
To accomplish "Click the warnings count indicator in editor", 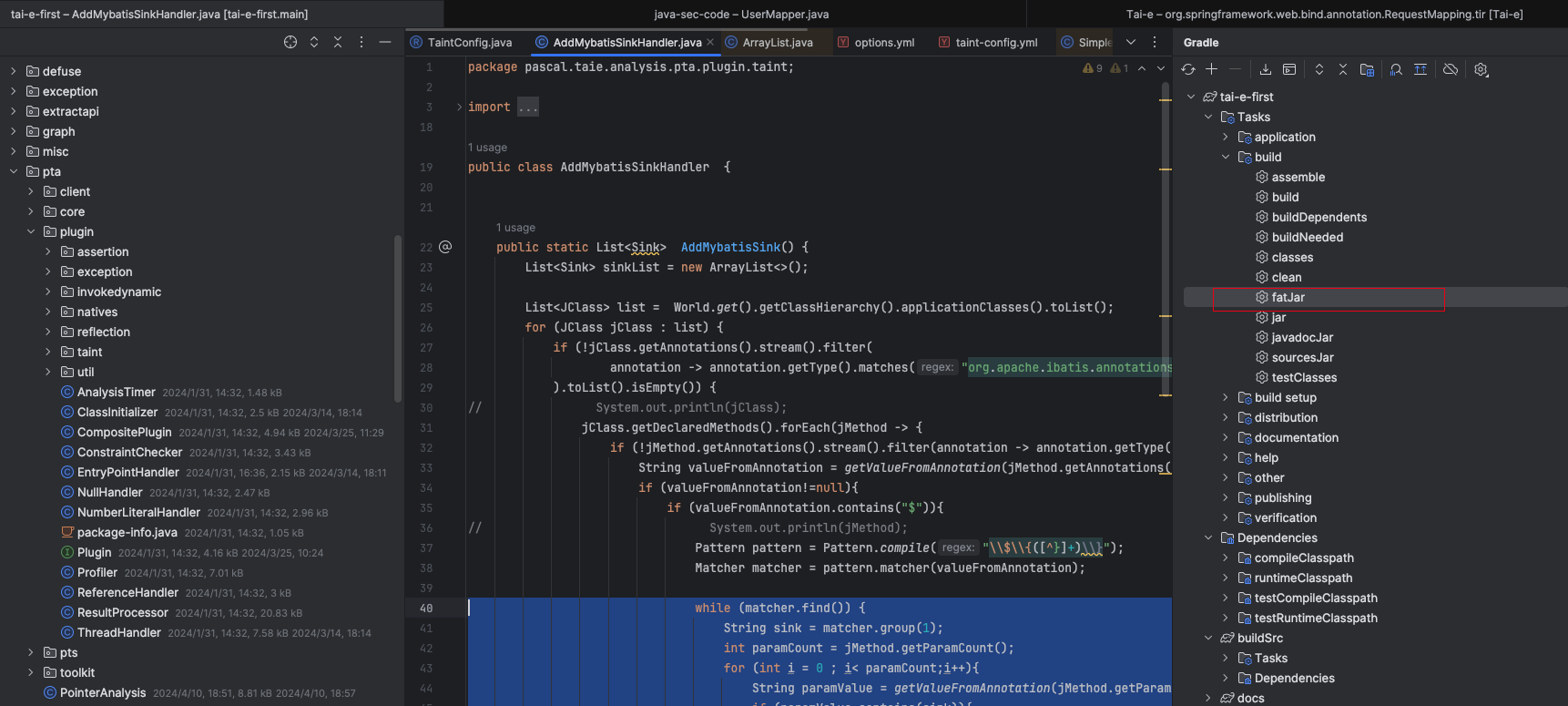I will [x=1093, y=68].
